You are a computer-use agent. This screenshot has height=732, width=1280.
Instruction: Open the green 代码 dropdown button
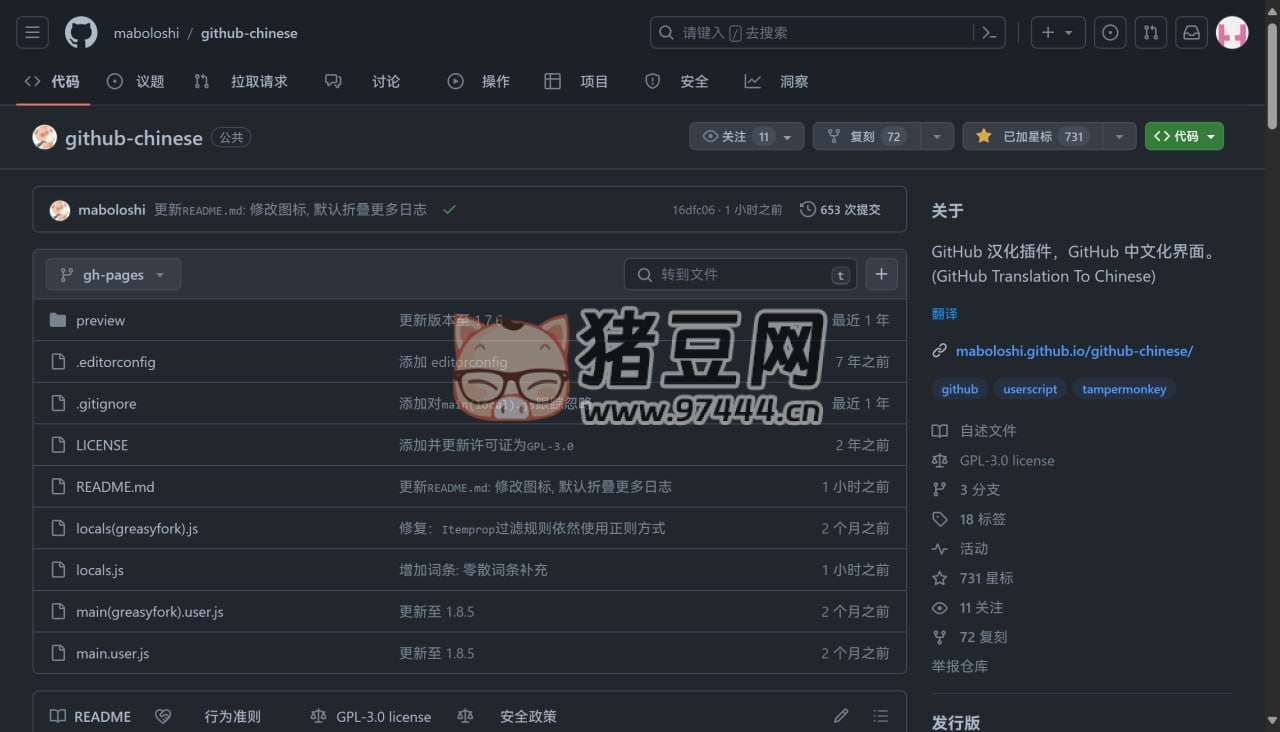1184,136
